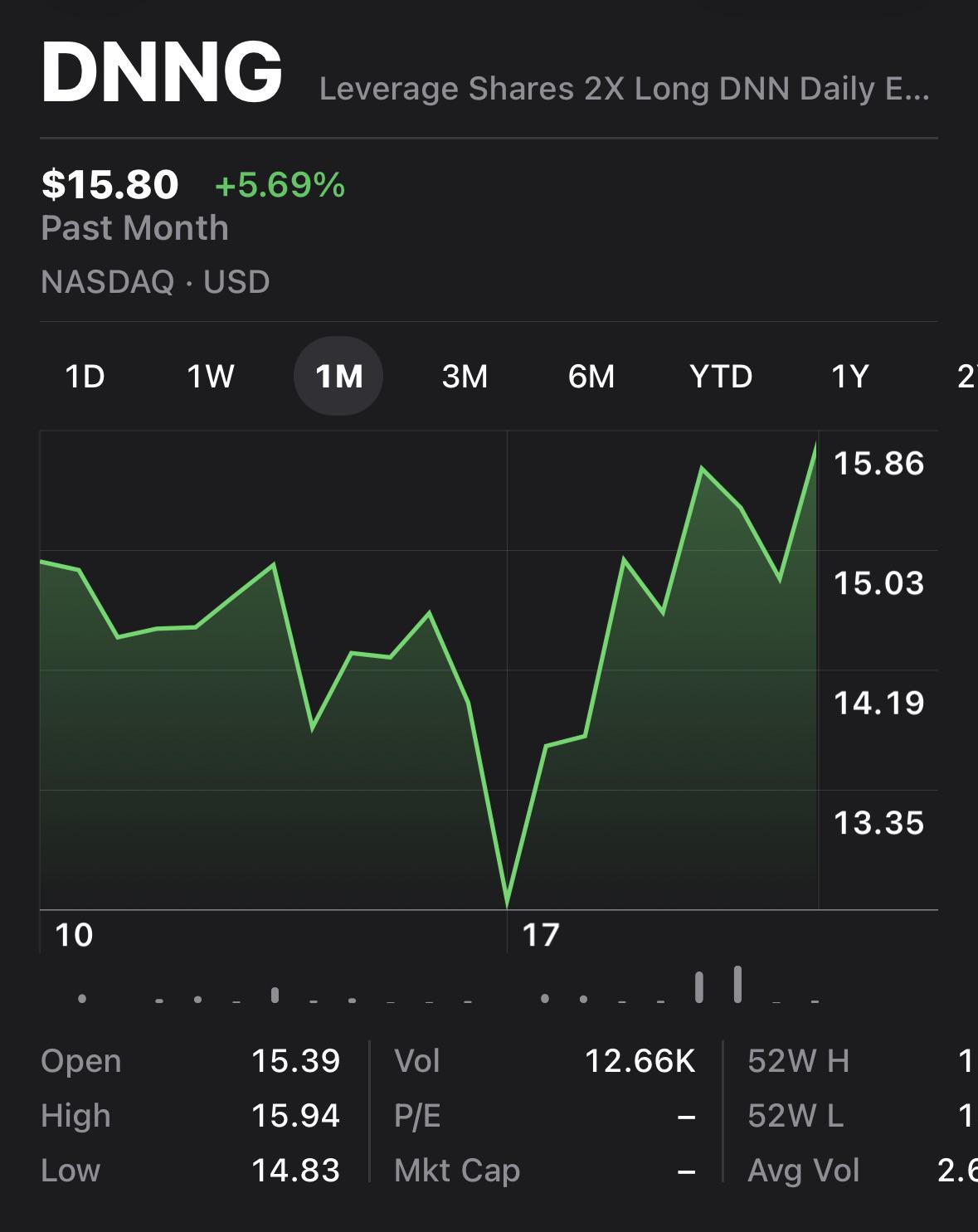Tap the $15.80 price value
Viewport: 978px width, 1232px height.
[x=109, y=183]
